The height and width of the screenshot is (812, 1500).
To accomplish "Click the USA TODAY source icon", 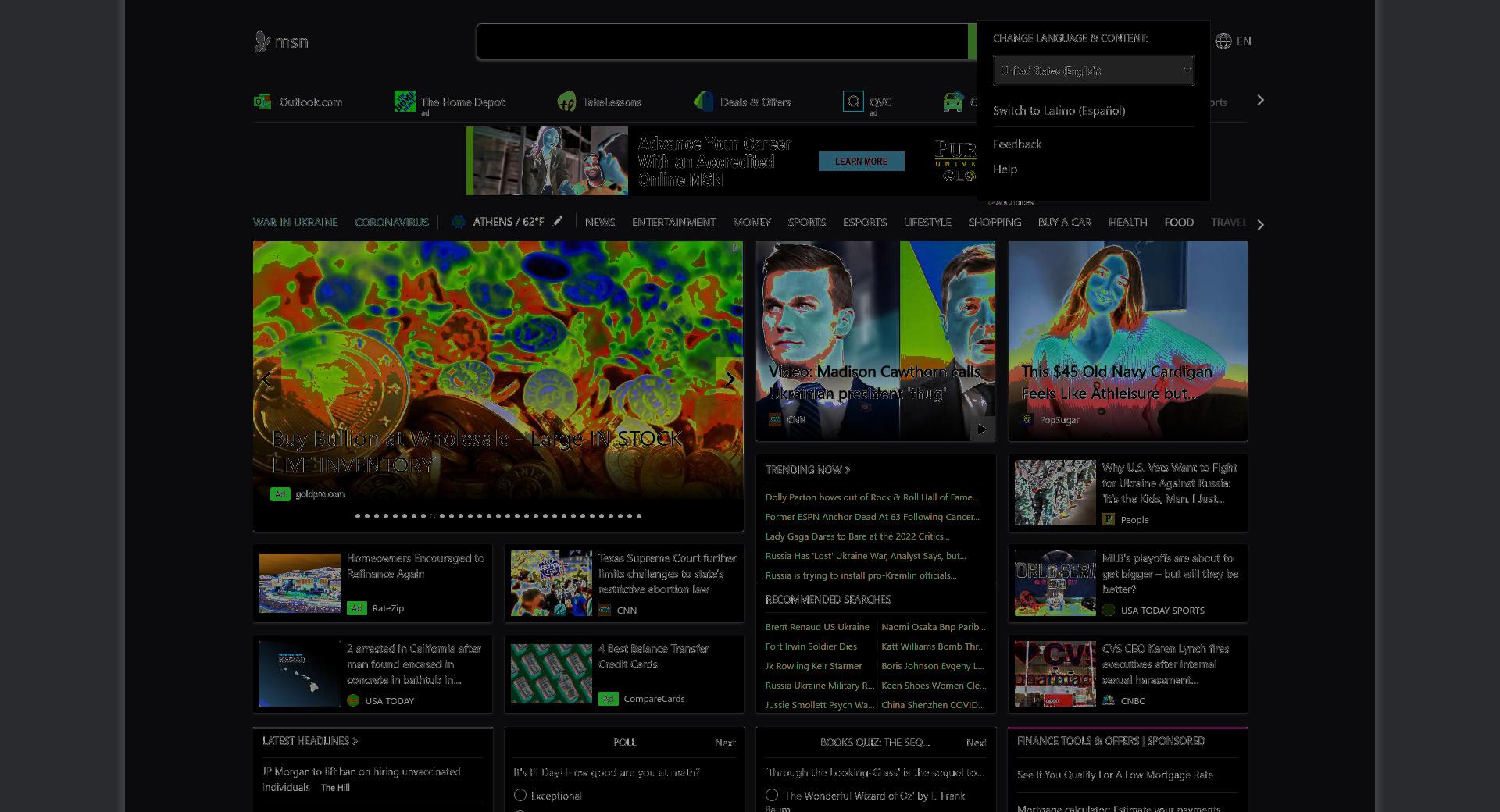I will click(353, 700).
